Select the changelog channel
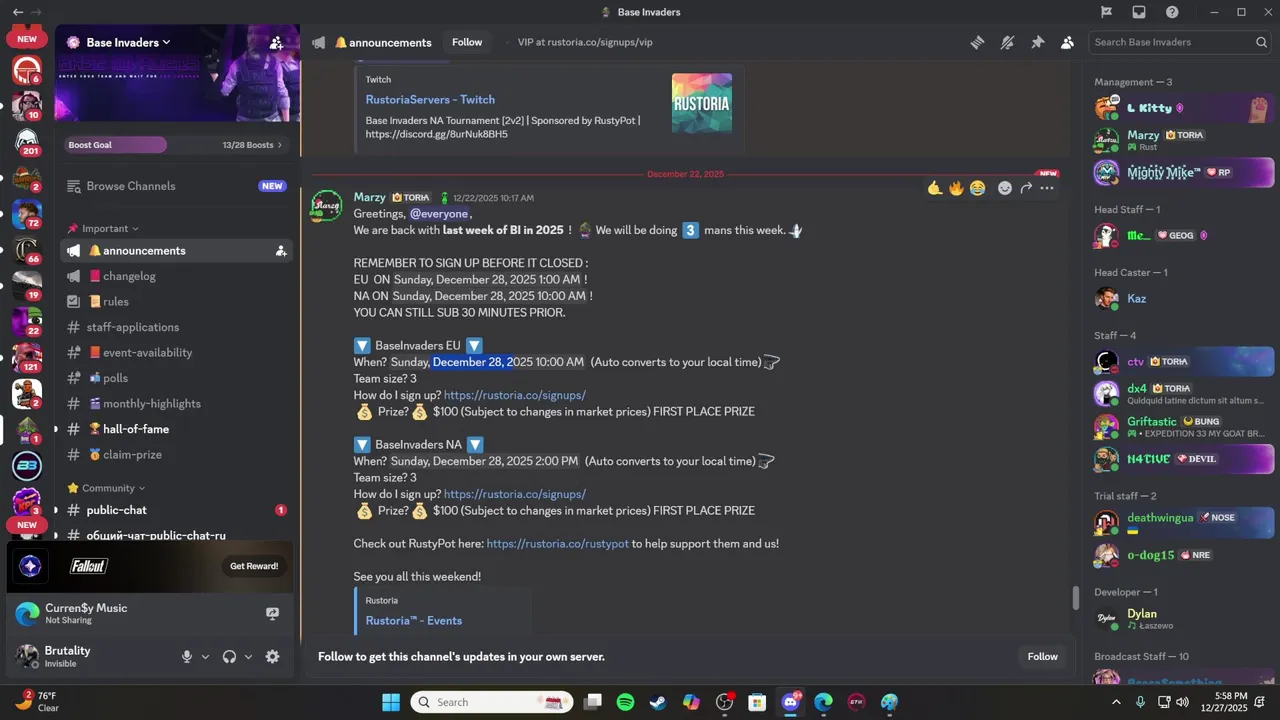Viewport: 1280px width, 720px height. [x=176, y=276]
